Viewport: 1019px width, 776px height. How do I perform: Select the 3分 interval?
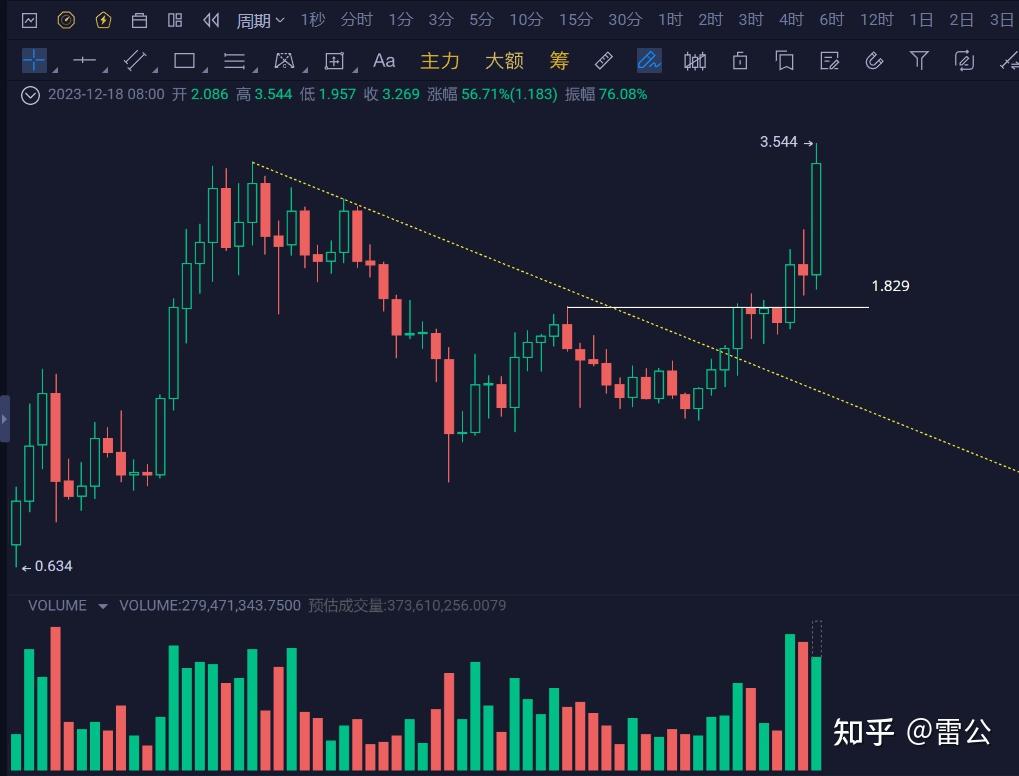(x=440, y=20)
